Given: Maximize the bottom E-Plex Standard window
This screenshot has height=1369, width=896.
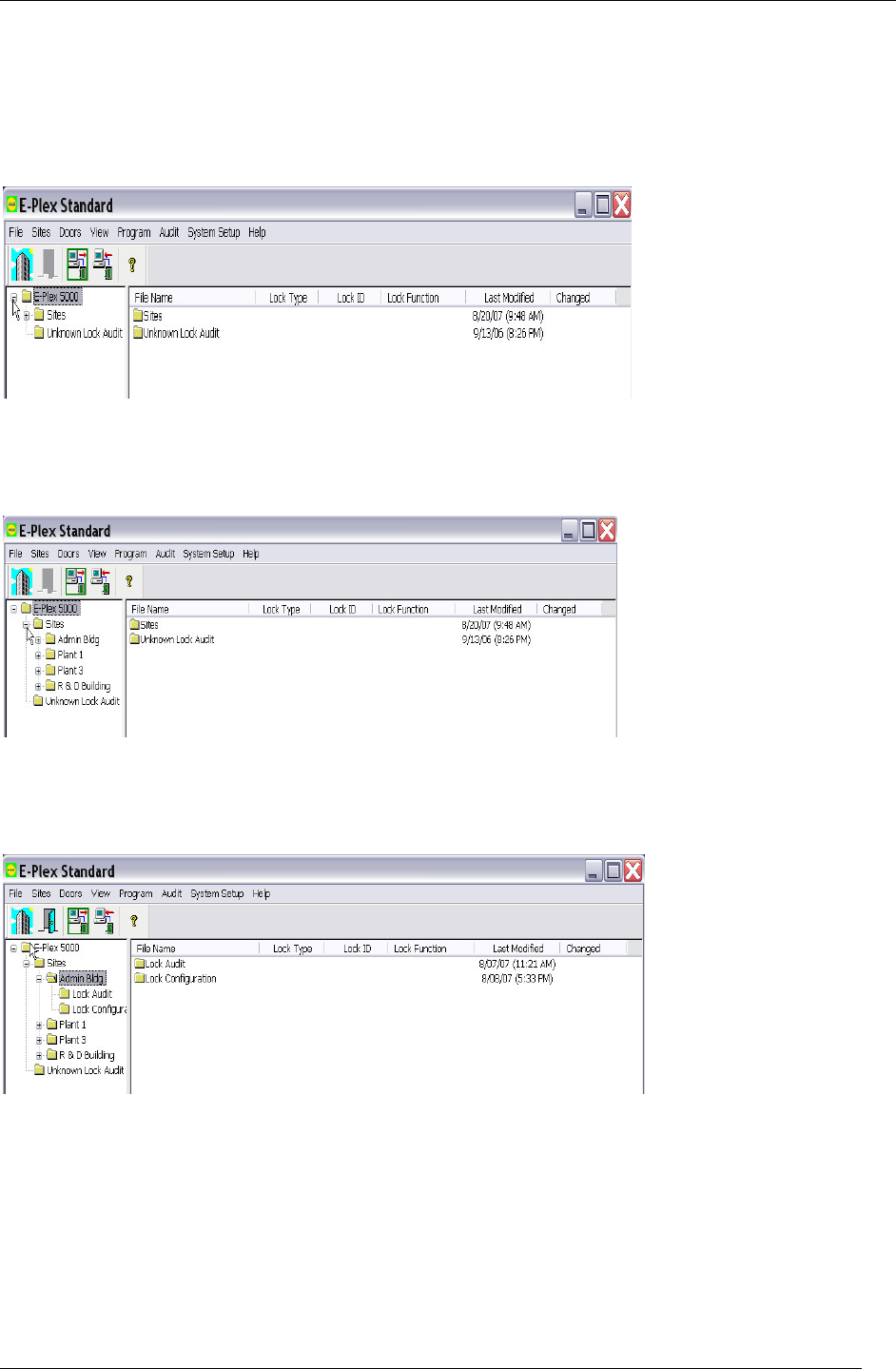Looking at the screenshot, I should point(614,870).
